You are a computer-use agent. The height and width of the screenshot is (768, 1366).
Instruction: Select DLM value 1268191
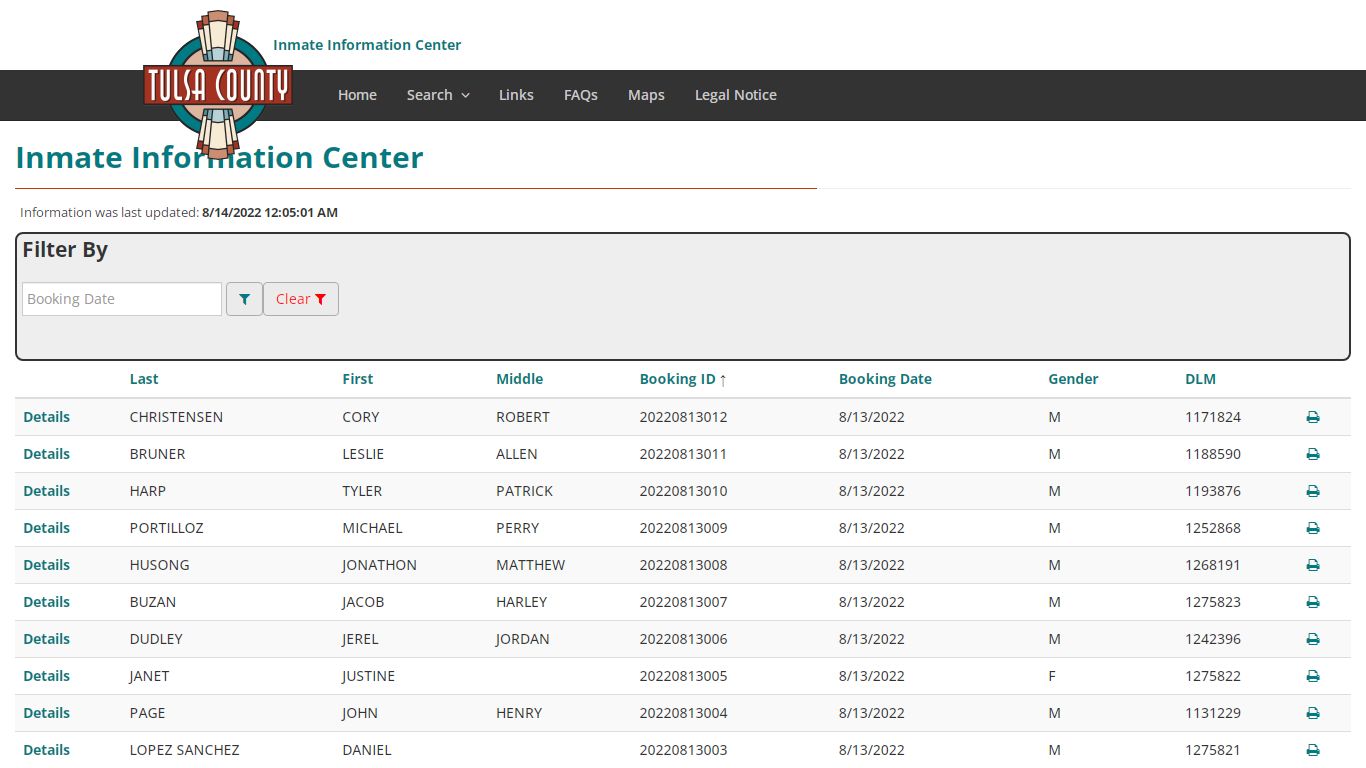(x=1213, y=565)
